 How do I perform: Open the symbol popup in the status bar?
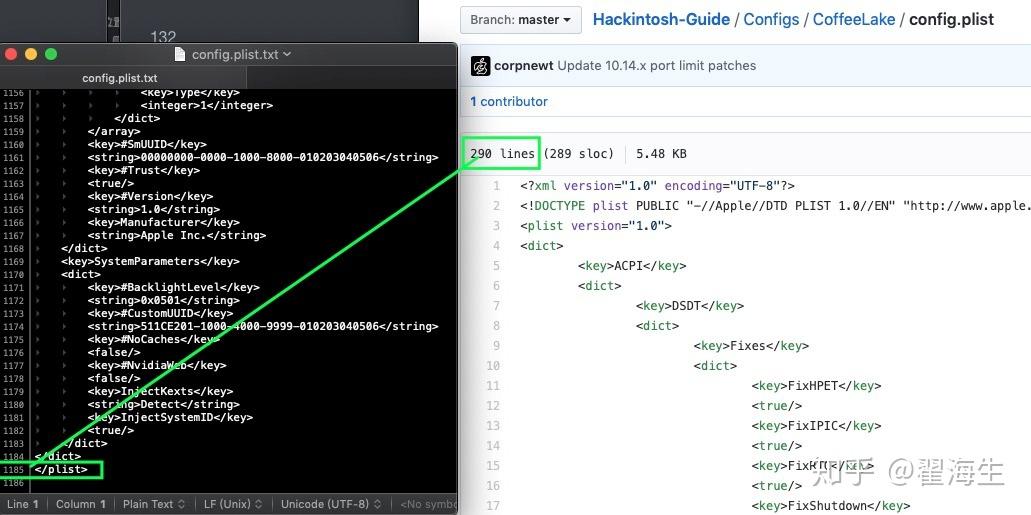tap(428, 504)
